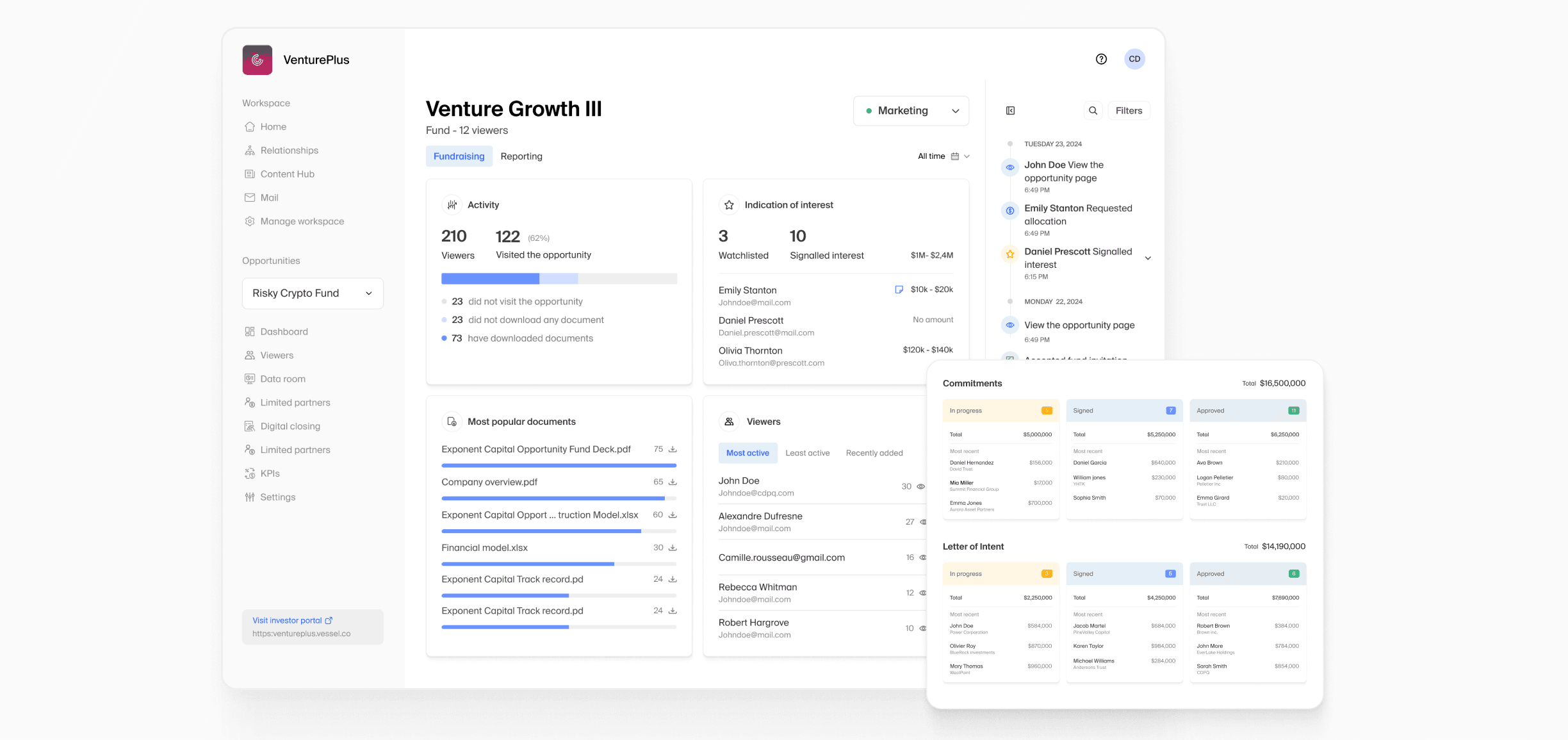The image size is (1568, 740).
Task: Click the Dashboard sidebar icon
Action: point(250,332)
